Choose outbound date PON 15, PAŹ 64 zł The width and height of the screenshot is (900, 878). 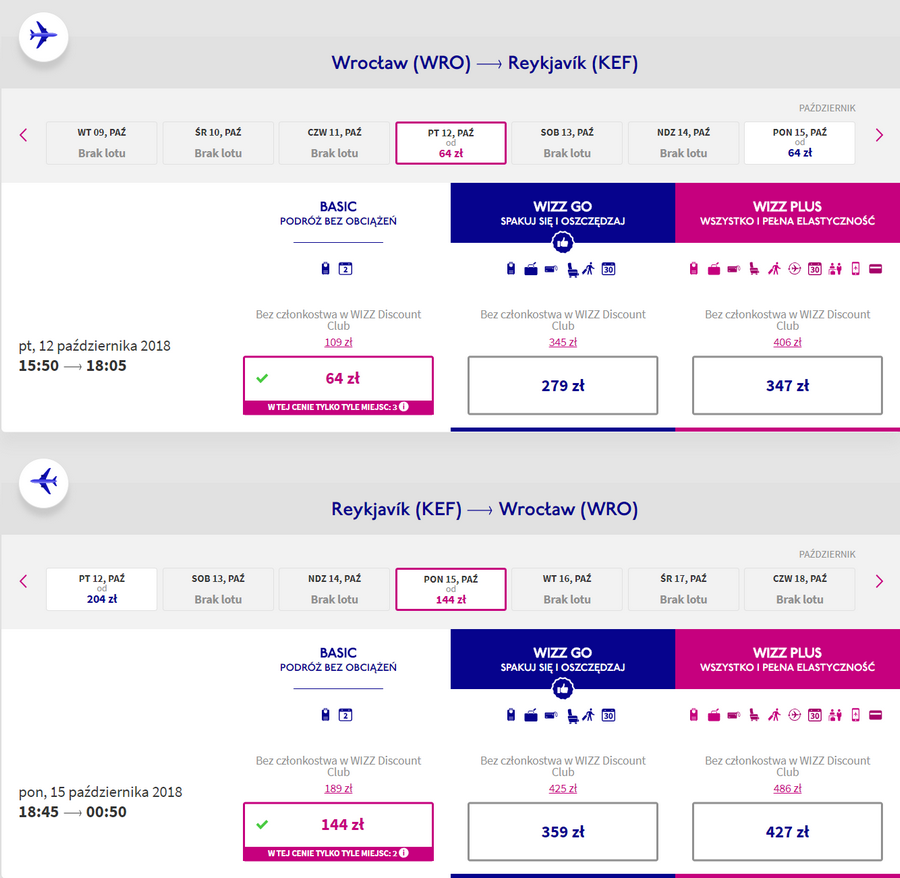800,143
